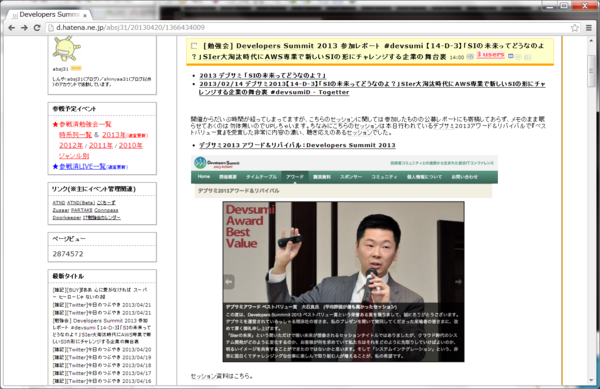The image size is (600, 389).
Task: Open the 2010年 events link
Action: pos(131,145)
